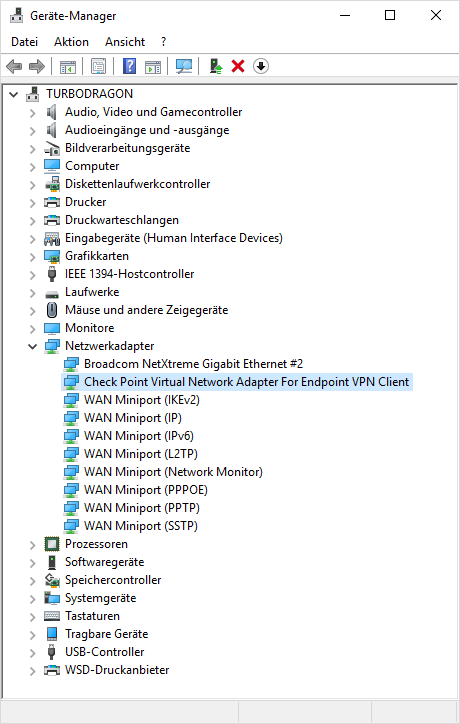460x724 pixels.
Task: Click the Back arrow toolbar icon
Action: [x=14, y=66]
